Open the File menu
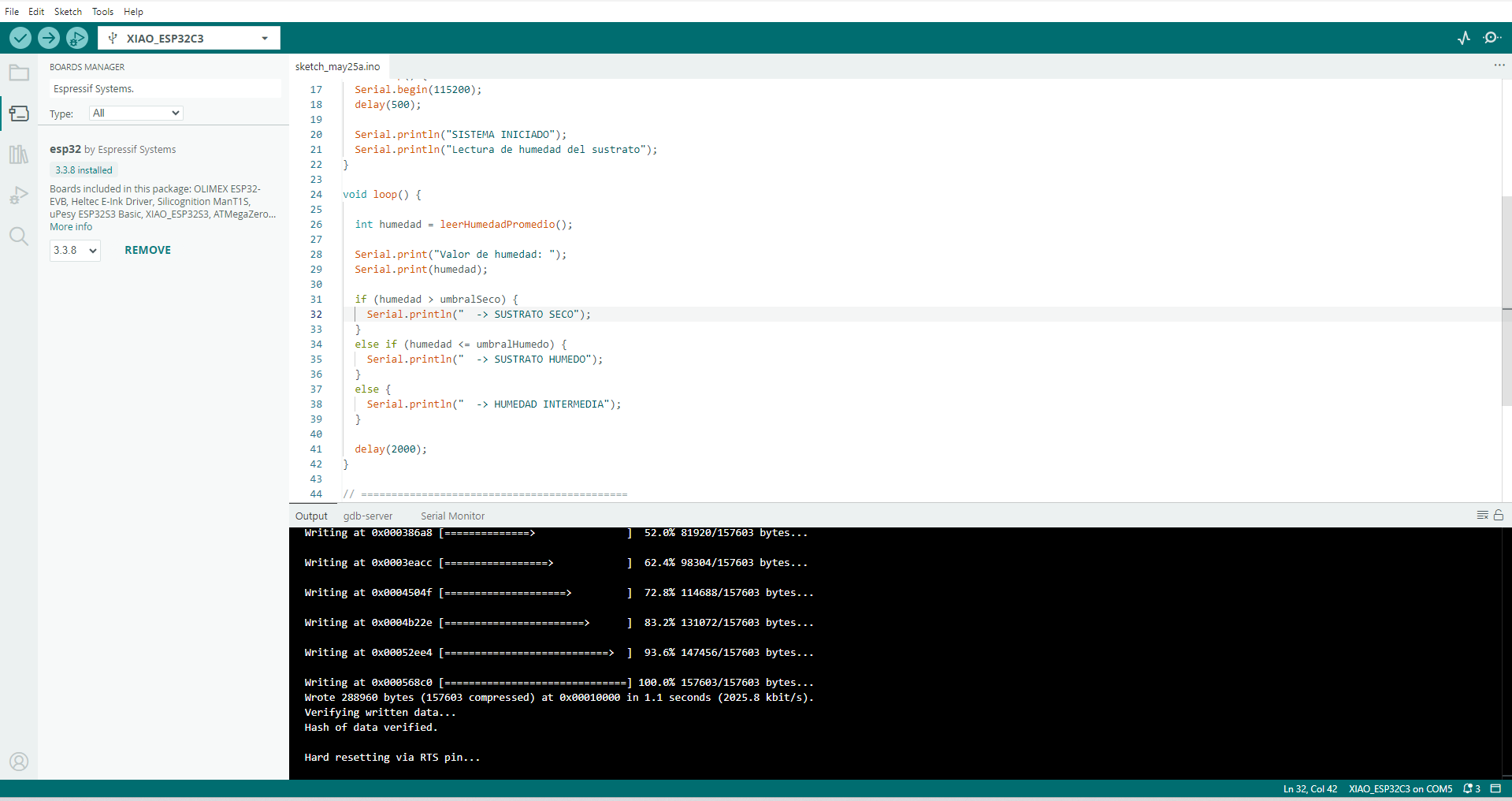Viewport: 1512px width, 801px height. [12, 12]
